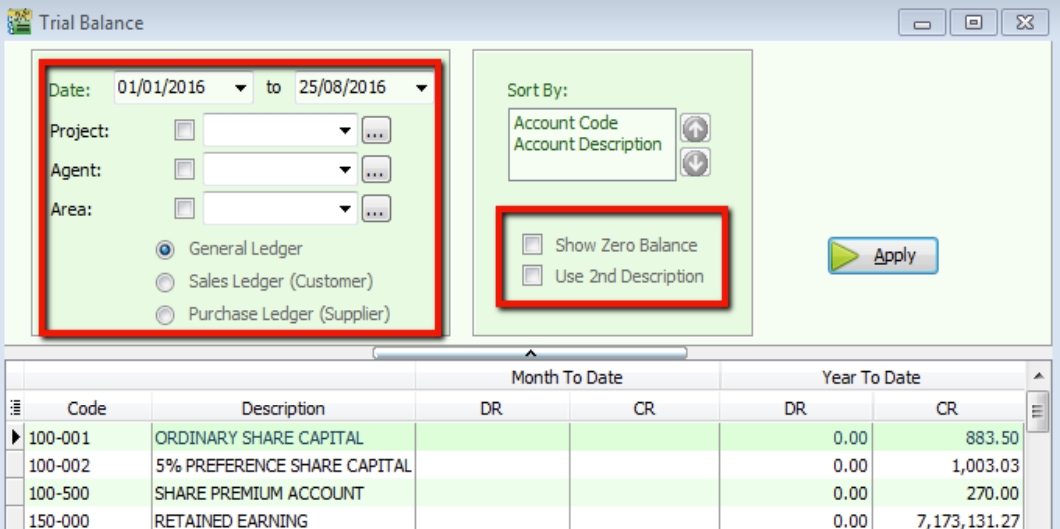This screenshot has height=529, width=1060.
Task: Collapse the filter panel using the splitter arrow
Action: 530,352
